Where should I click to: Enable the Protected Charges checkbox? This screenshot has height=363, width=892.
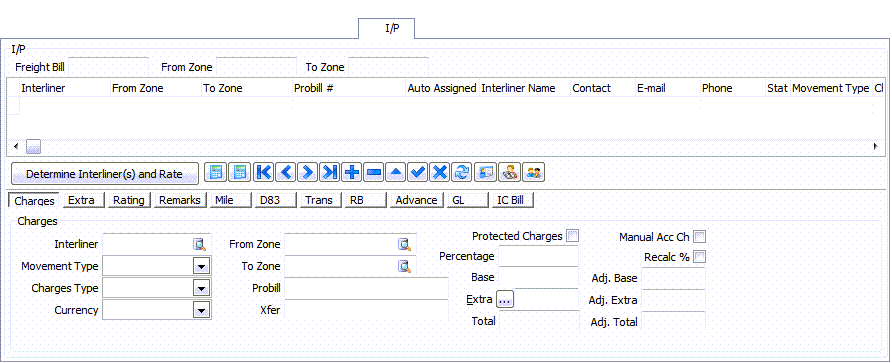pos(572,236)
